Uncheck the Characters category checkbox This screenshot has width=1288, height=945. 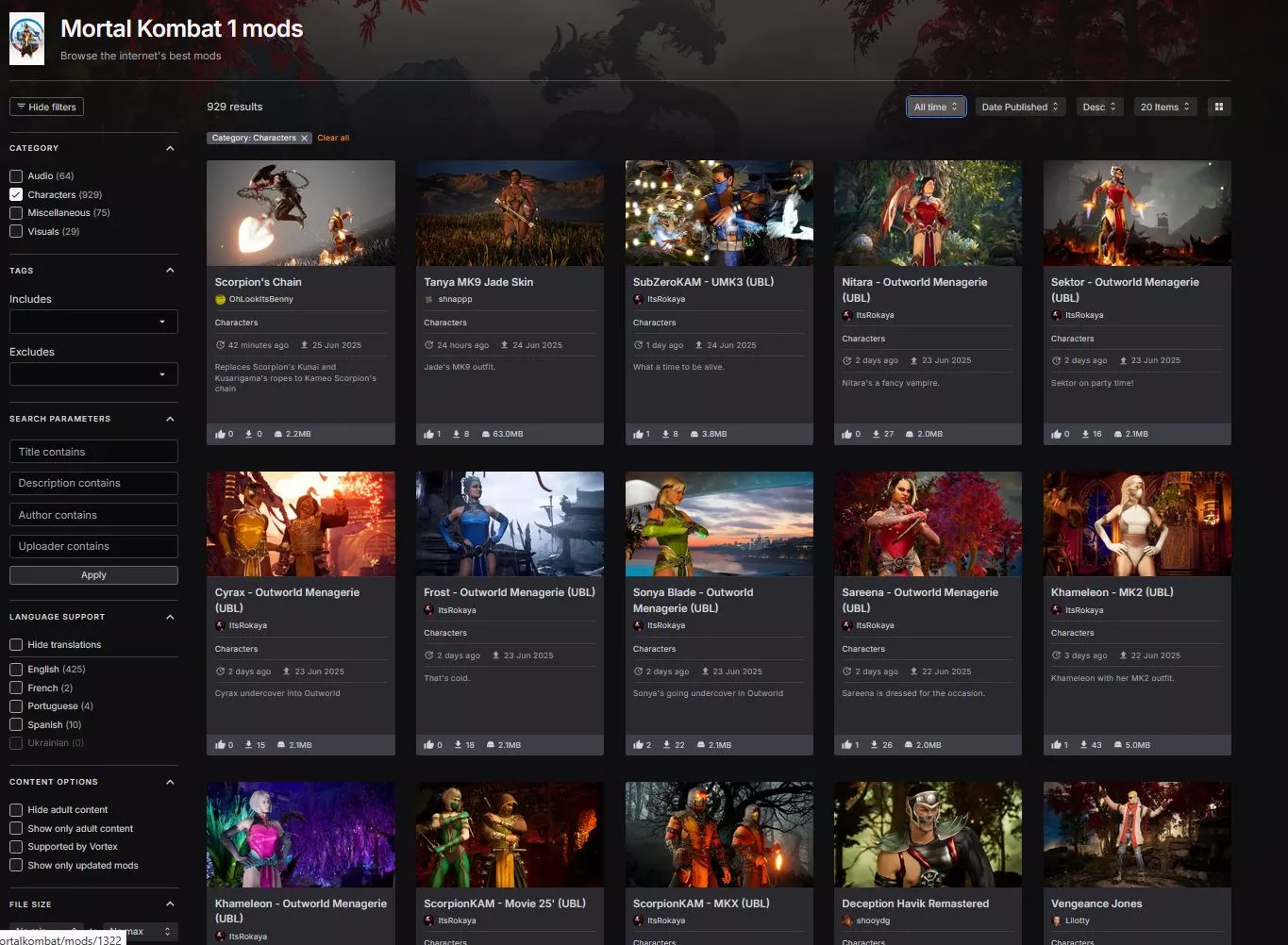(16, 194)
